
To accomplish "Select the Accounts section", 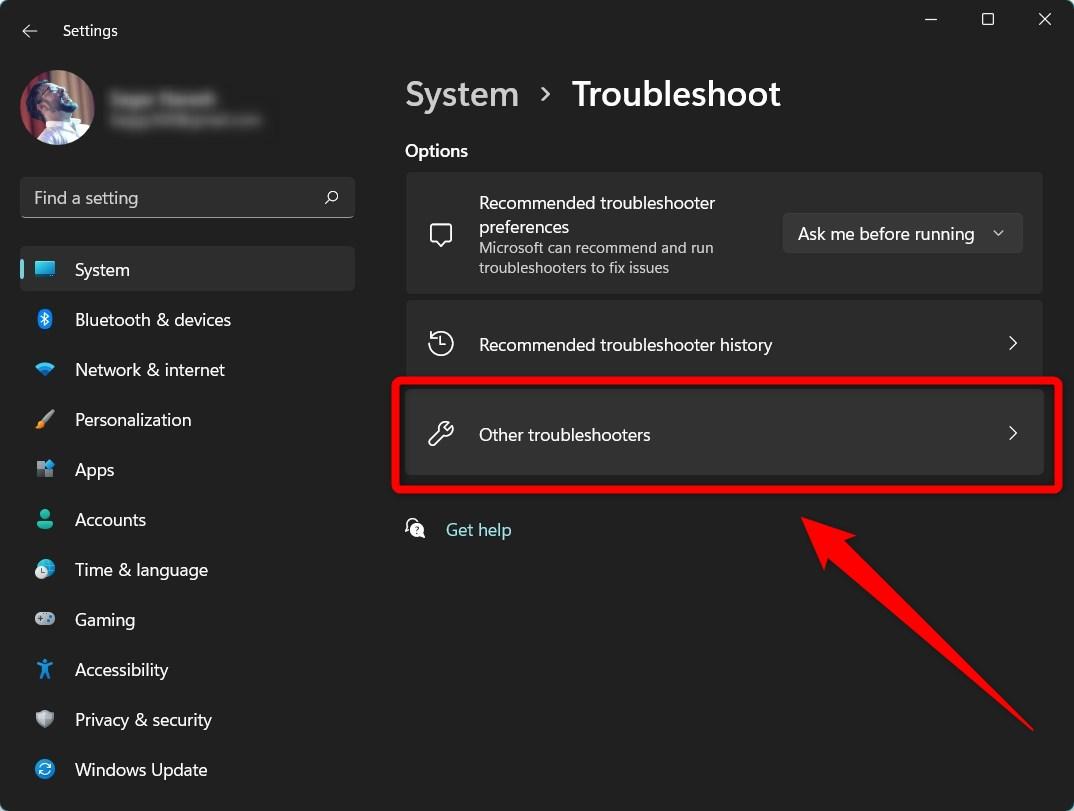I will tap(110, 519).
